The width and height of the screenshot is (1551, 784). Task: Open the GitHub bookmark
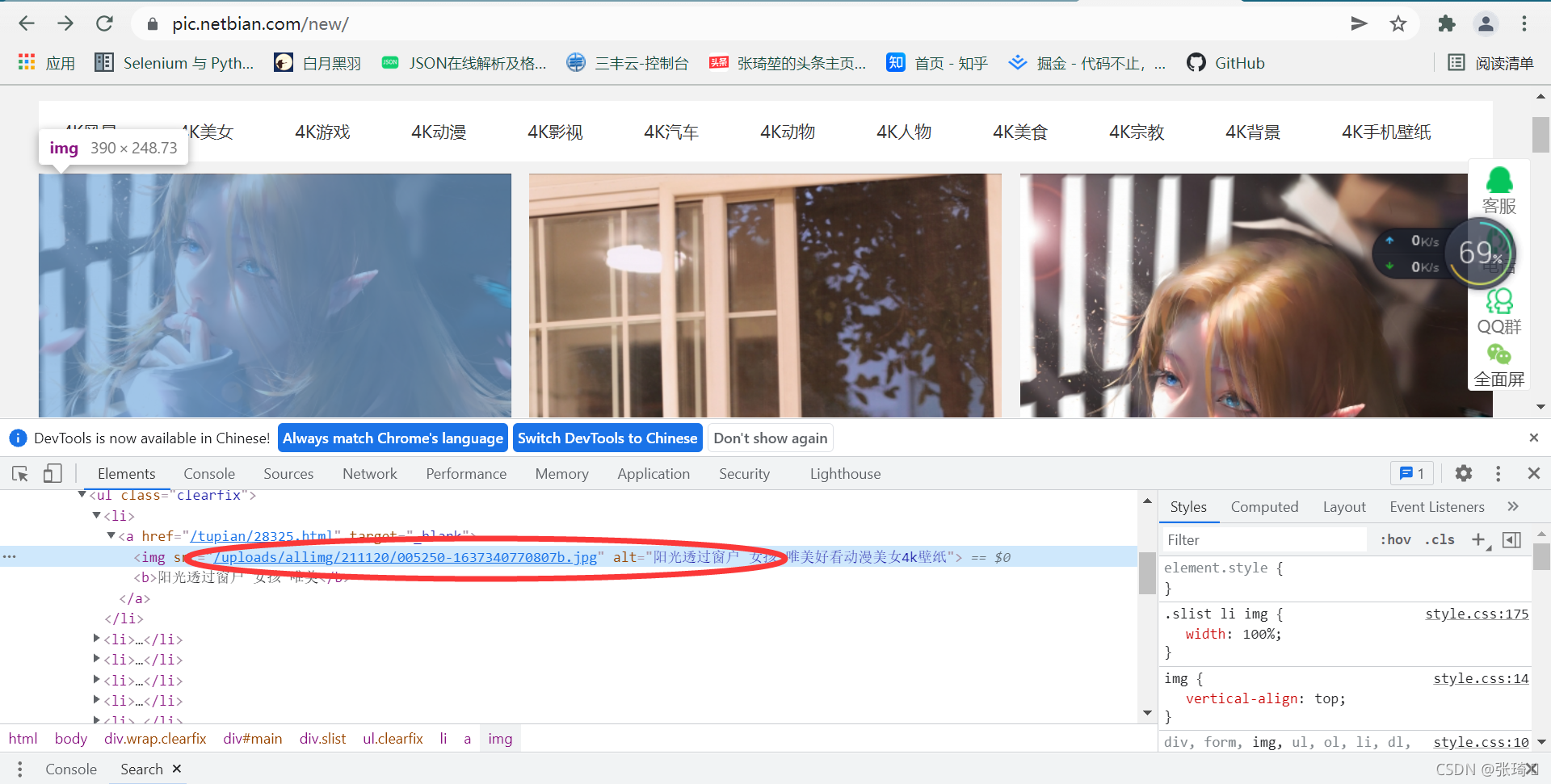pos(1225,63)
